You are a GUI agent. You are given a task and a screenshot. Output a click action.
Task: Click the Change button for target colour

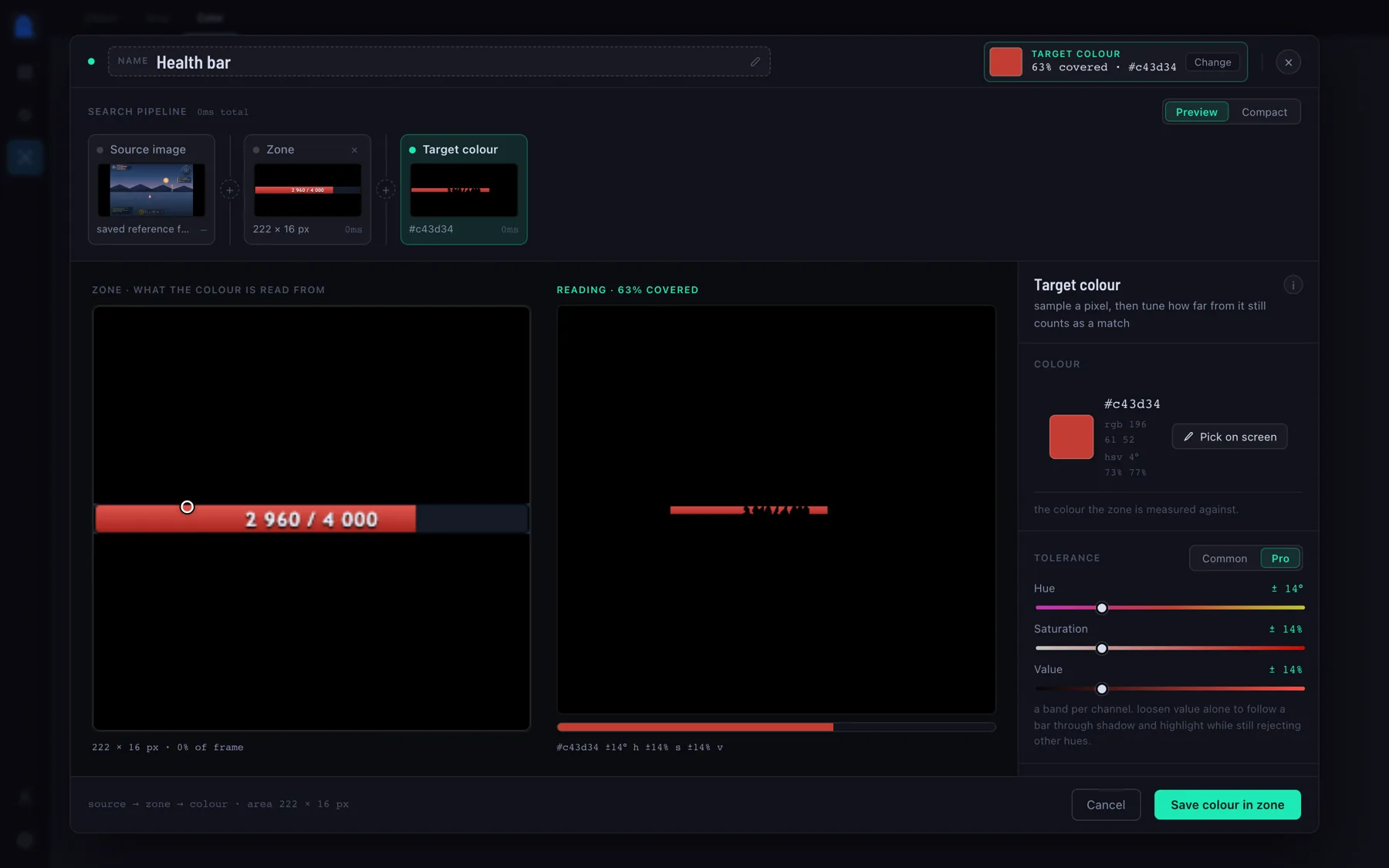click(x=1212, y=62)
